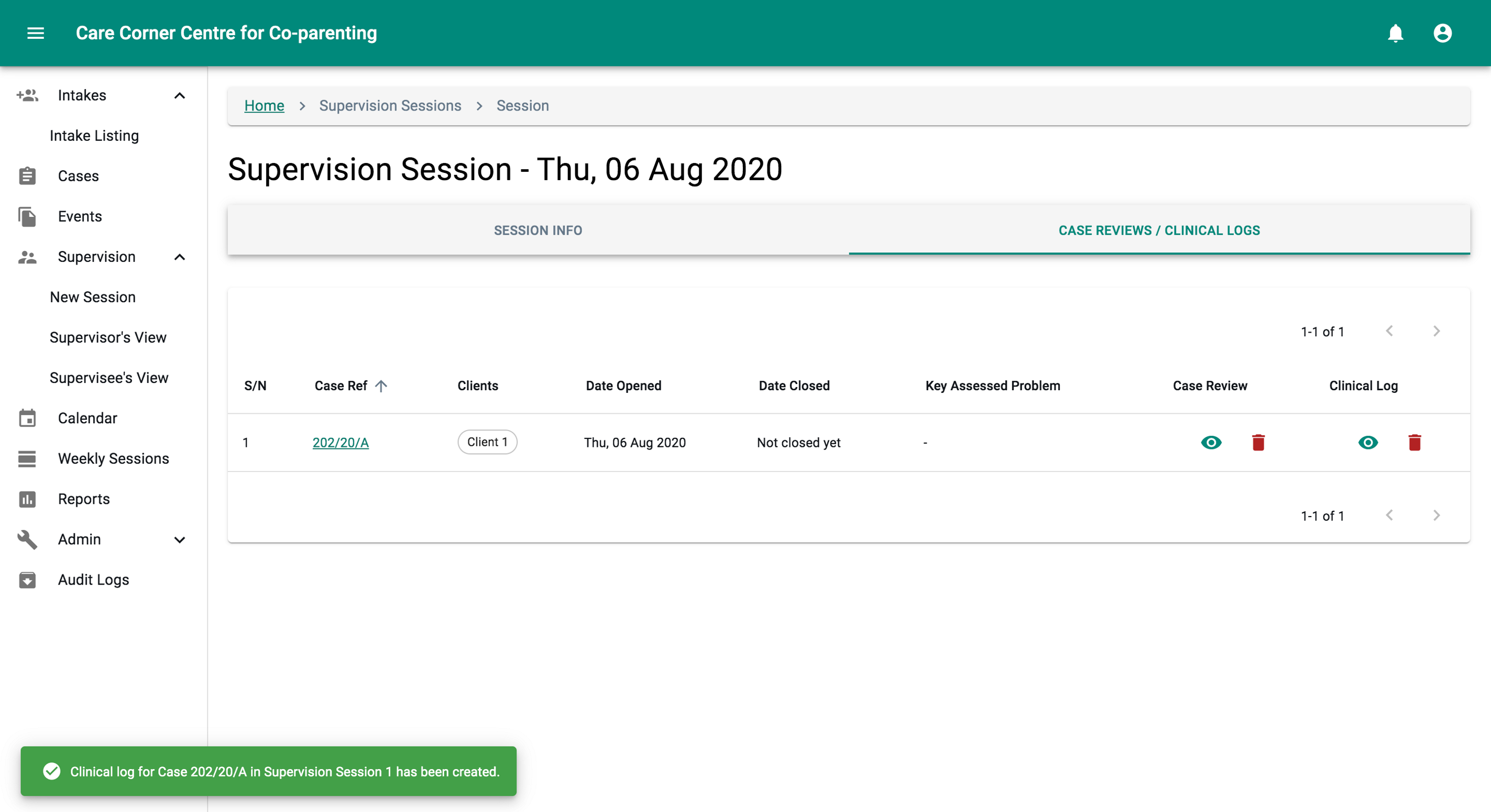Open the Cases menu item

coord(78,176)
